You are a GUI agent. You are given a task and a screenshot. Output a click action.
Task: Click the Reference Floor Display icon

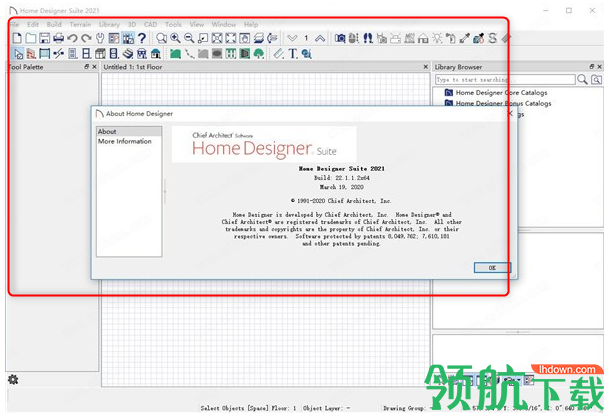point(258,38)
